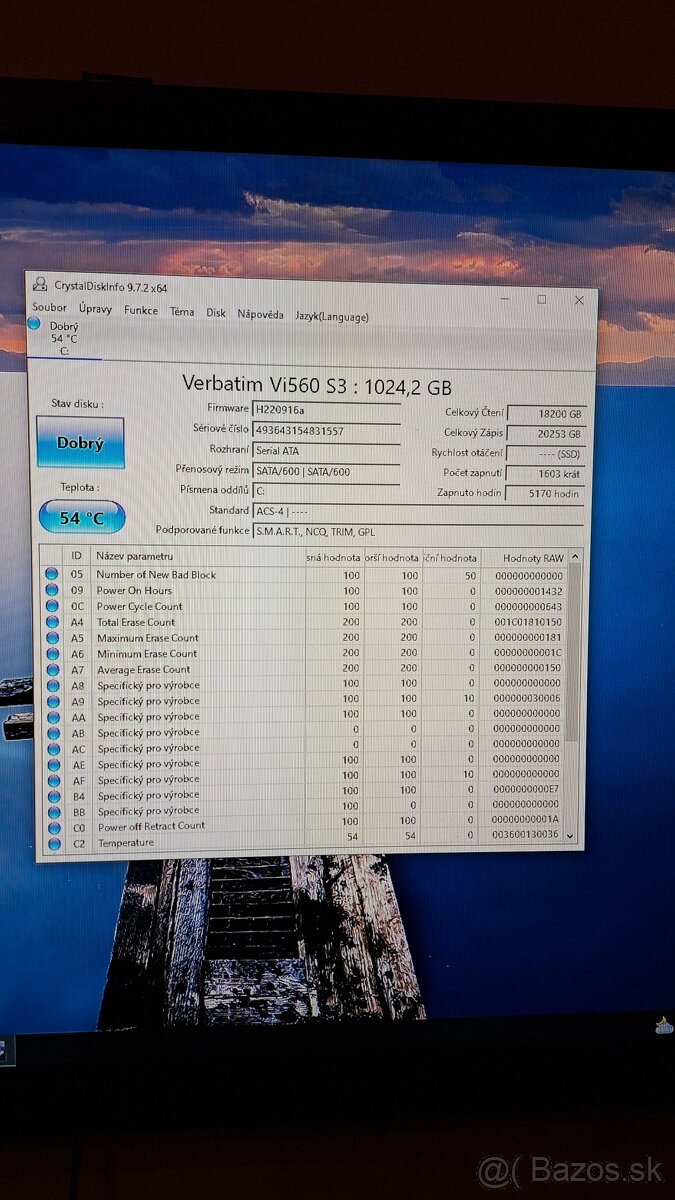Viewport: 675px width, 1200px height.
Task: Click the Verbatim Vi560 S3 : 1024,2 GB title
Action: pos(317,383)
